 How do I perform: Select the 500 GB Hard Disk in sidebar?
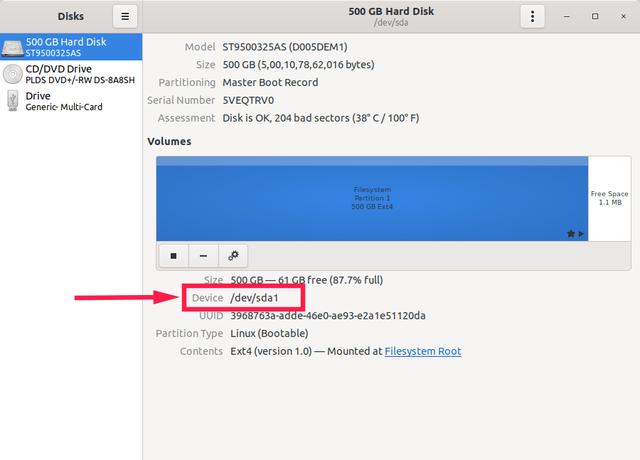(71, 47)
